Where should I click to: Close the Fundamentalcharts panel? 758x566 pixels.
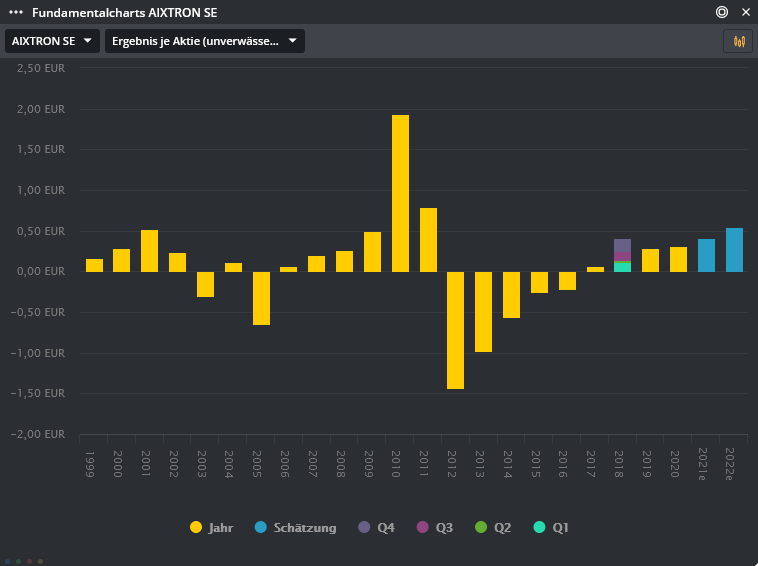746,12
